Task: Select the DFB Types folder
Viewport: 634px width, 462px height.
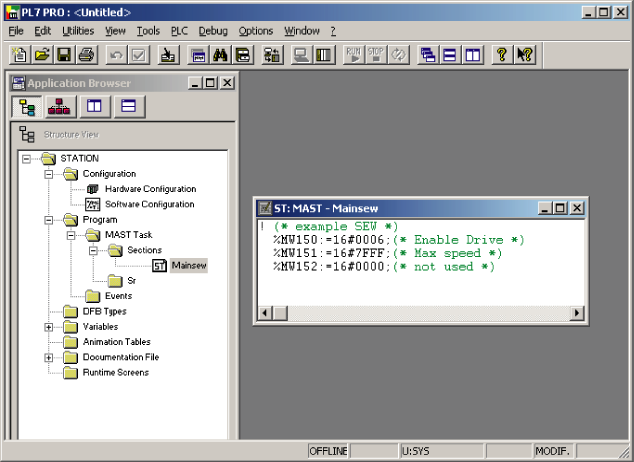Action: [x=104, y=312]
